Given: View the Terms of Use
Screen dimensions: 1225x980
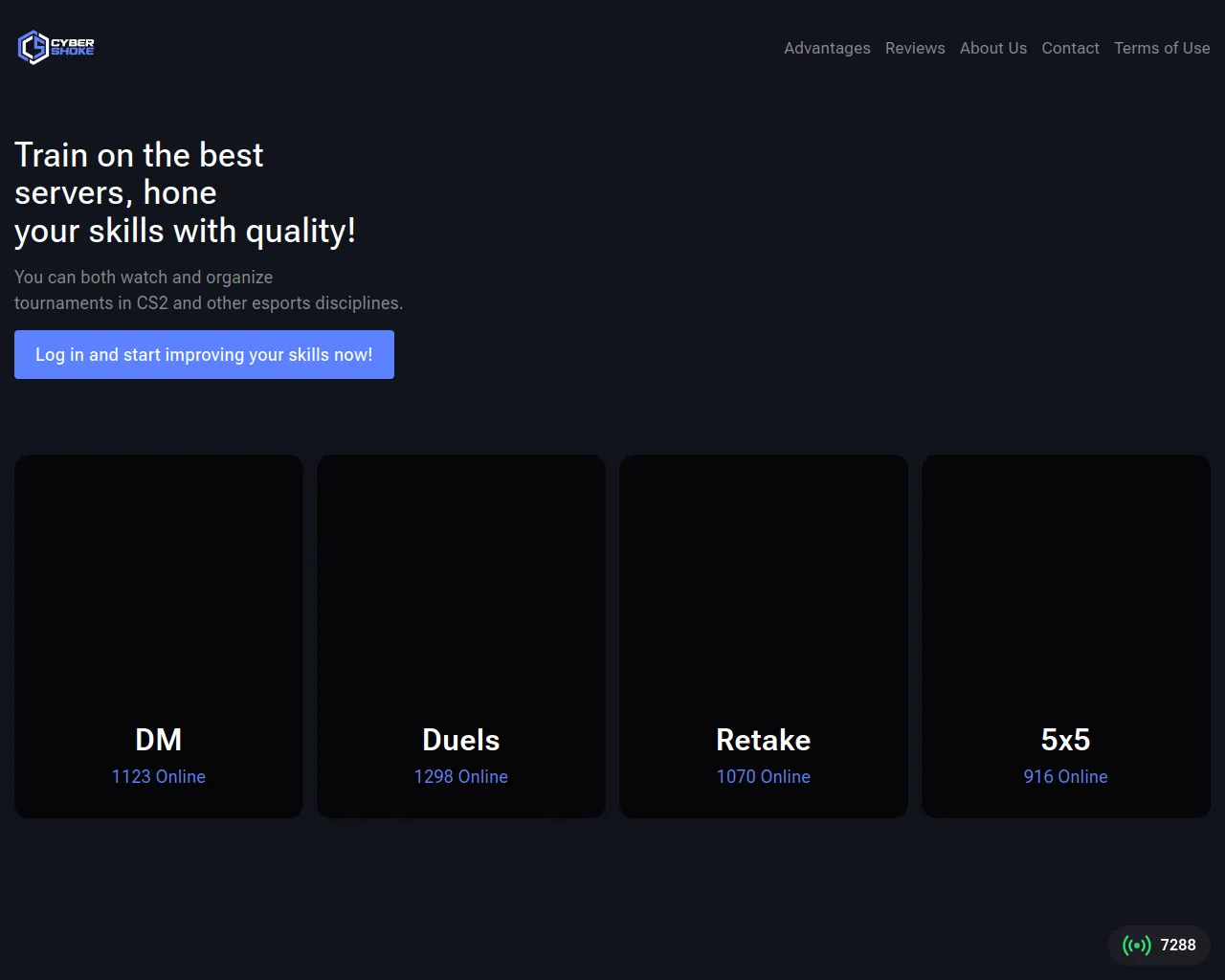Looking at the screenshot, I should point(1162,48).
